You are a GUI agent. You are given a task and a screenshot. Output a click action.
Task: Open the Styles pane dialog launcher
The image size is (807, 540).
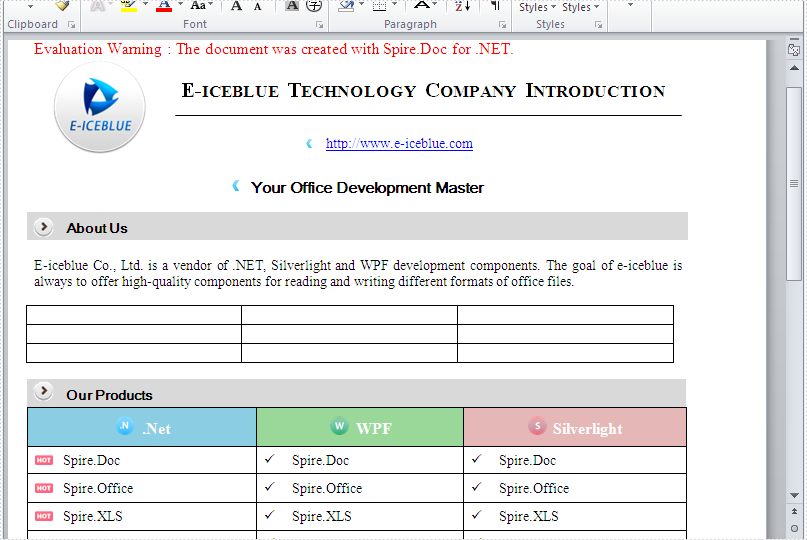tap(598, 25)
